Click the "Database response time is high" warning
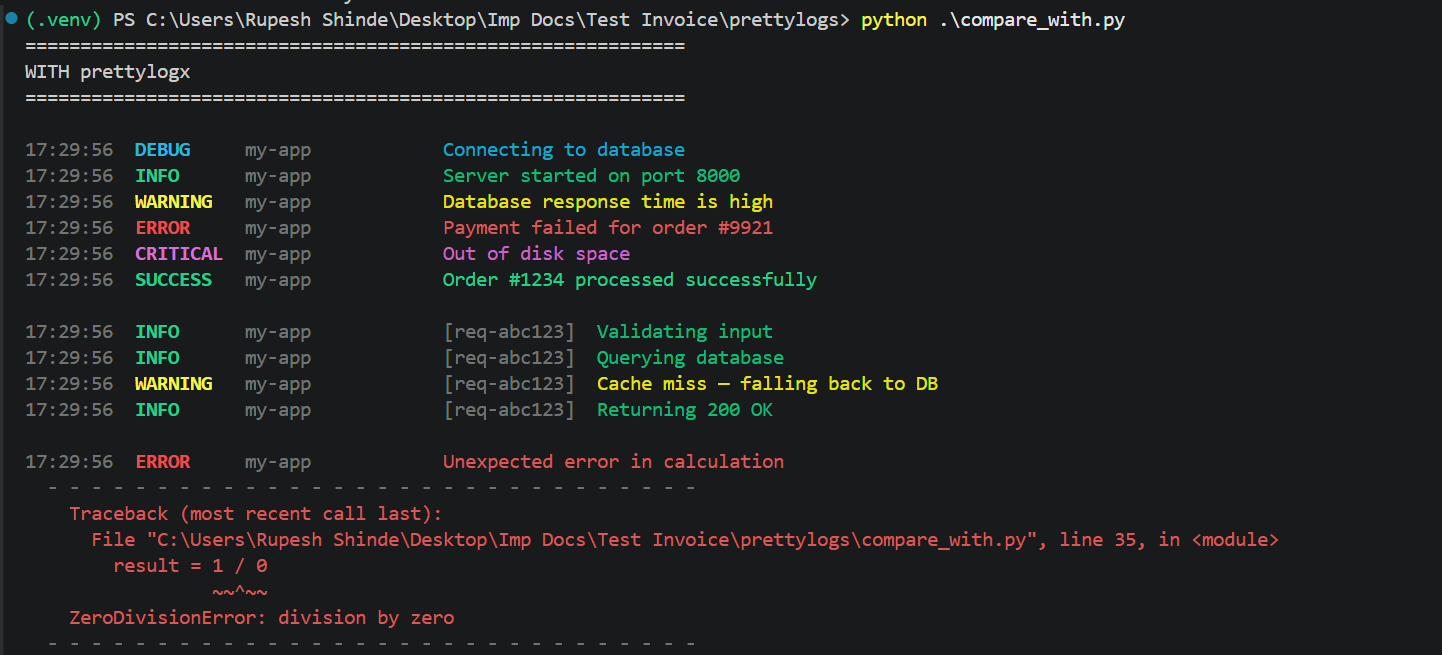Viewport: 1442px width, 655px height. pyautogui.click(x=608, y=202)
